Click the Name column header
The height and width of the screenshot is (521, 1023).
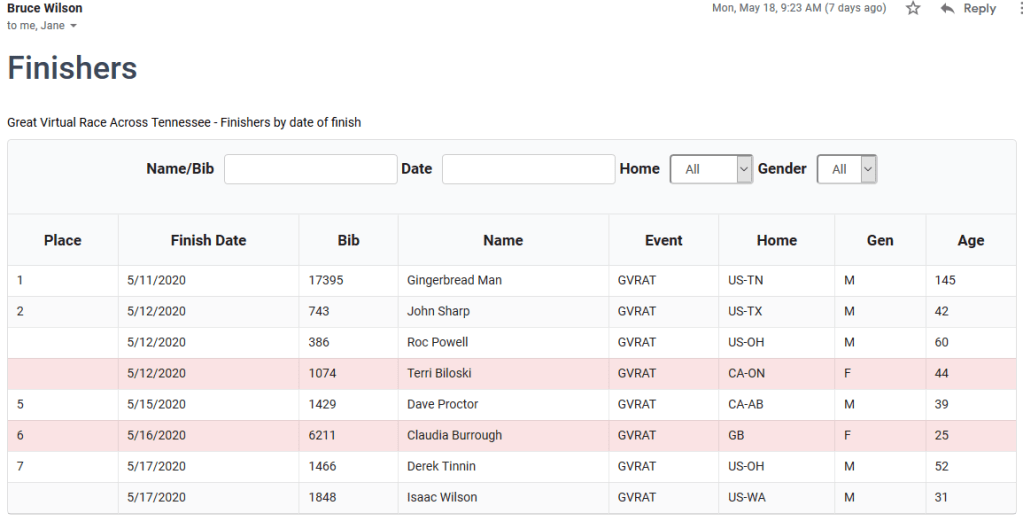tap(503, 240)
